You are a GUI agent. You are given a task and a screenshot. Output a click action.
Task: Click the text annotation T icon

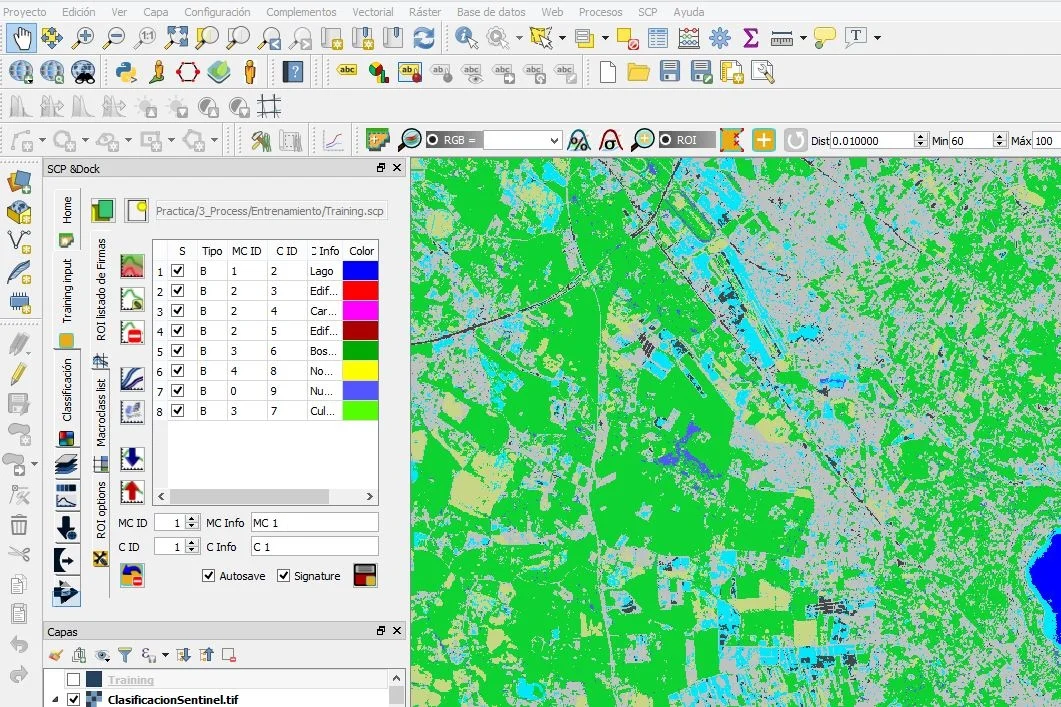tap(856, 37)
